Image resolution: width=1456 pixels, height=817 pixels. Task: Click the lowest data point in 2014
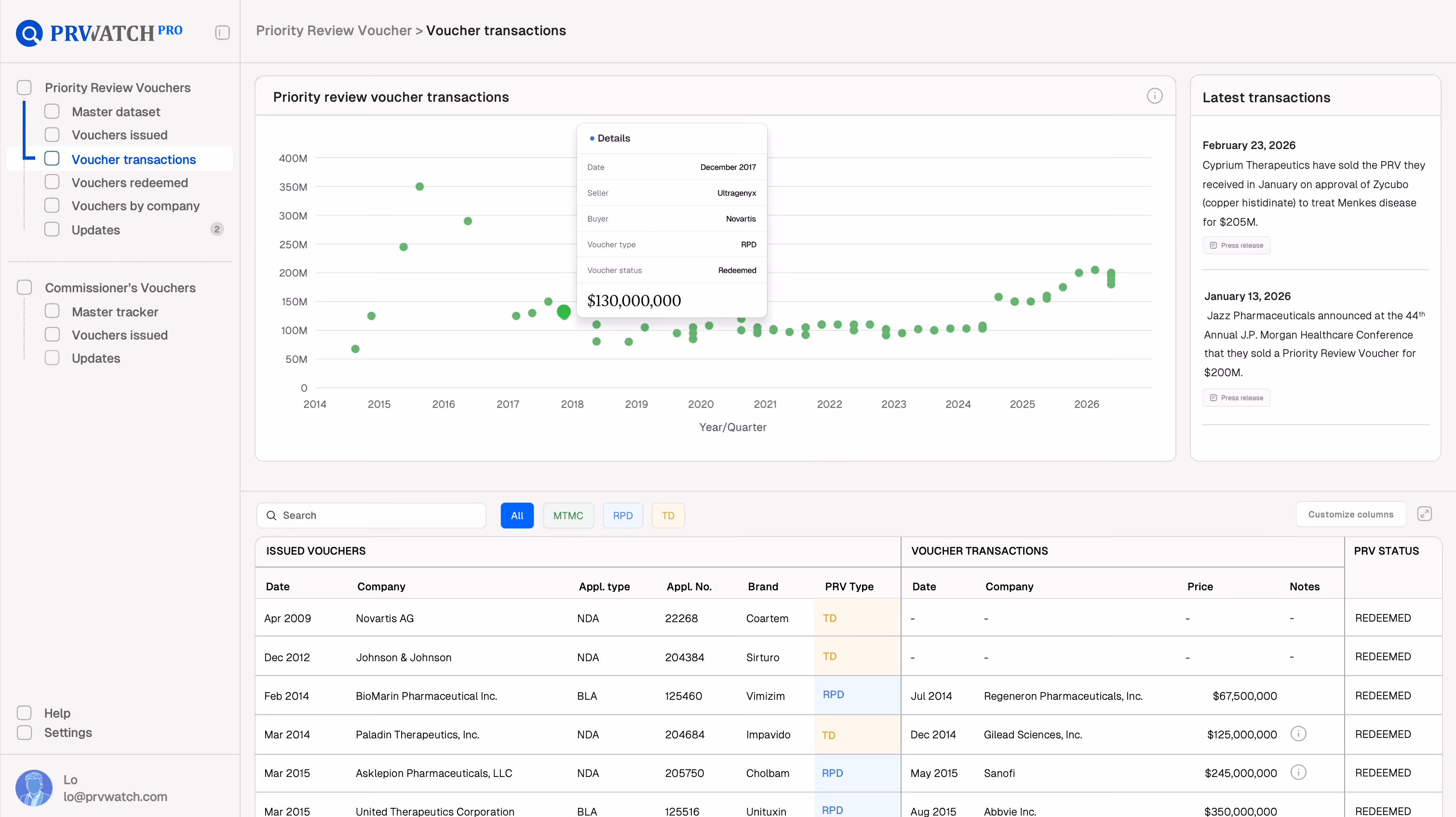click(x=355, y=348)
